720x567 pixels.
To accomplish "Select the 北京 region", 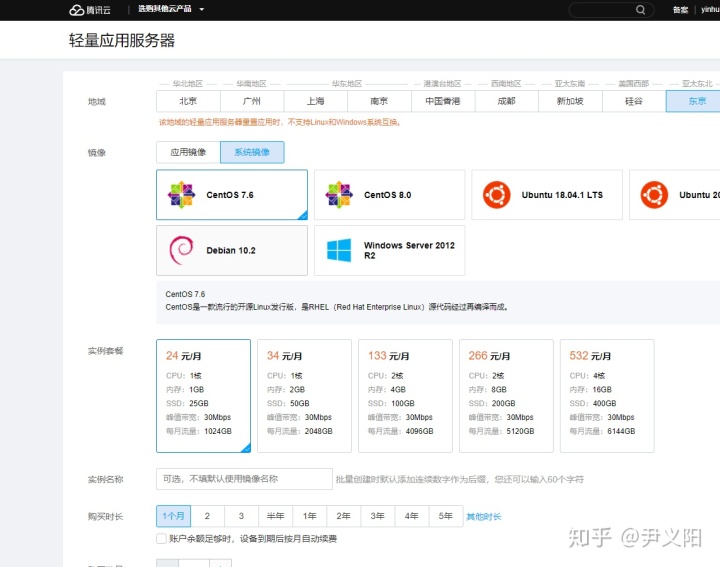I will tap(188, 101).
